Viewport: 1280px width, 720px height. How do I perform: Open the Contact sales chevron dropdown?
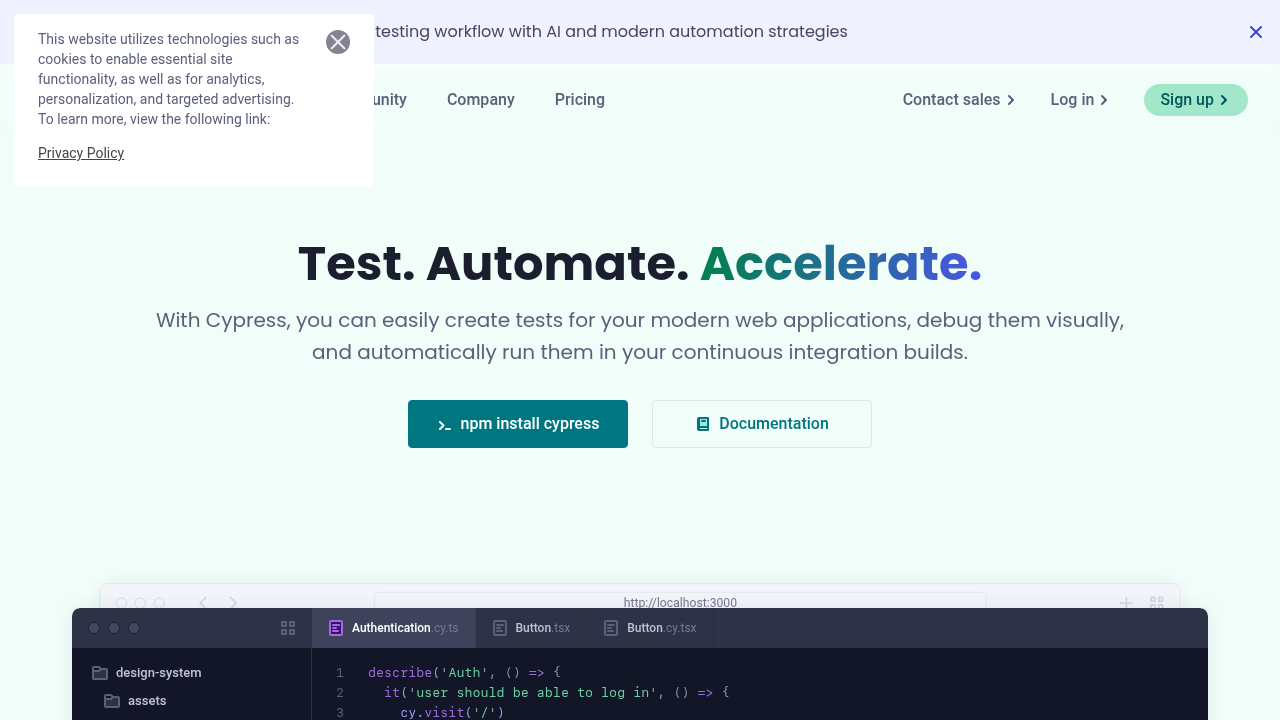[1011, 100]
